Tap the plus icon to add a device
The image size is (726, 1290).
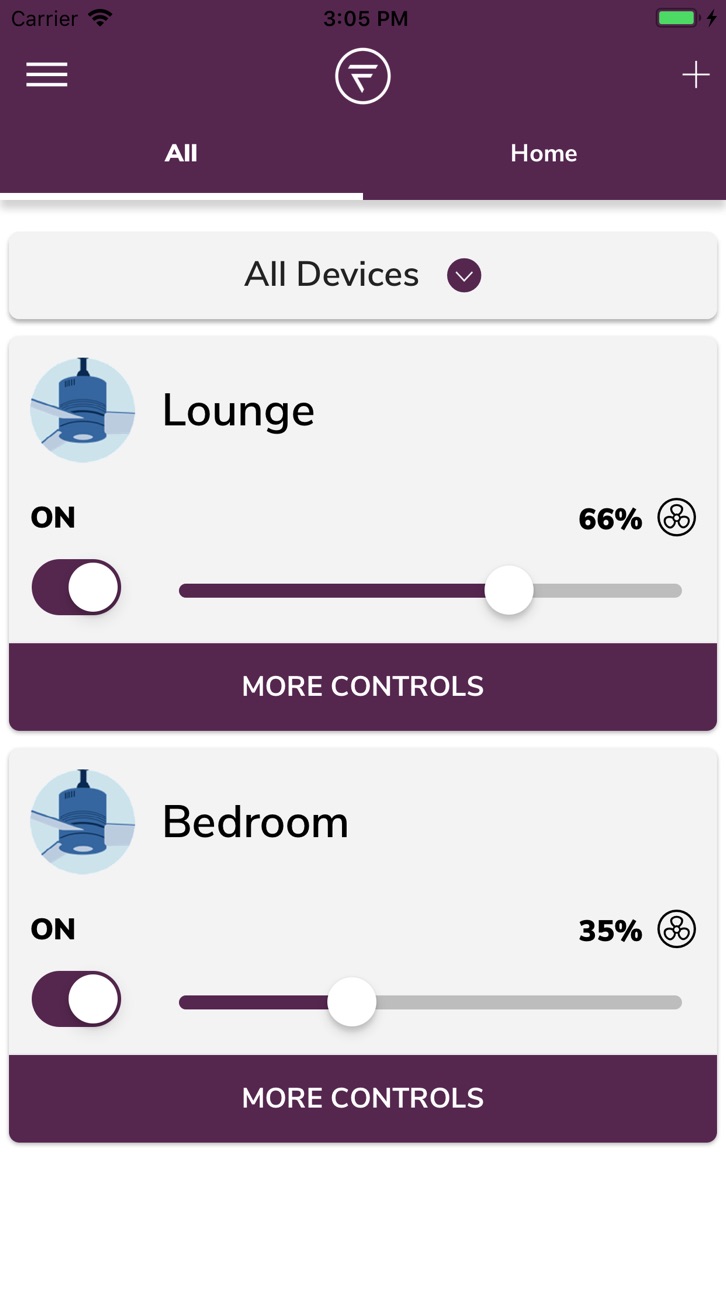point(695,75)
